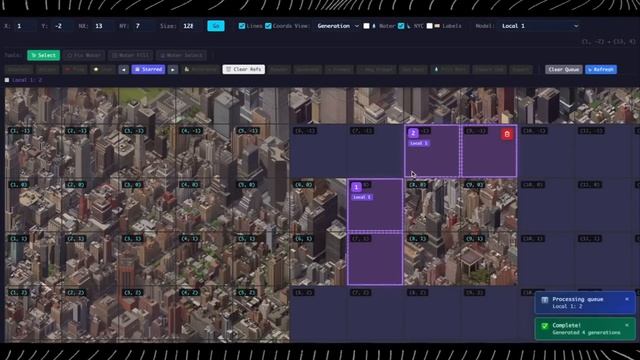Toggle the Local 1: 2 queue indicator
The width and height of the screenshot is (640, 360).
(x=7, y=80)
